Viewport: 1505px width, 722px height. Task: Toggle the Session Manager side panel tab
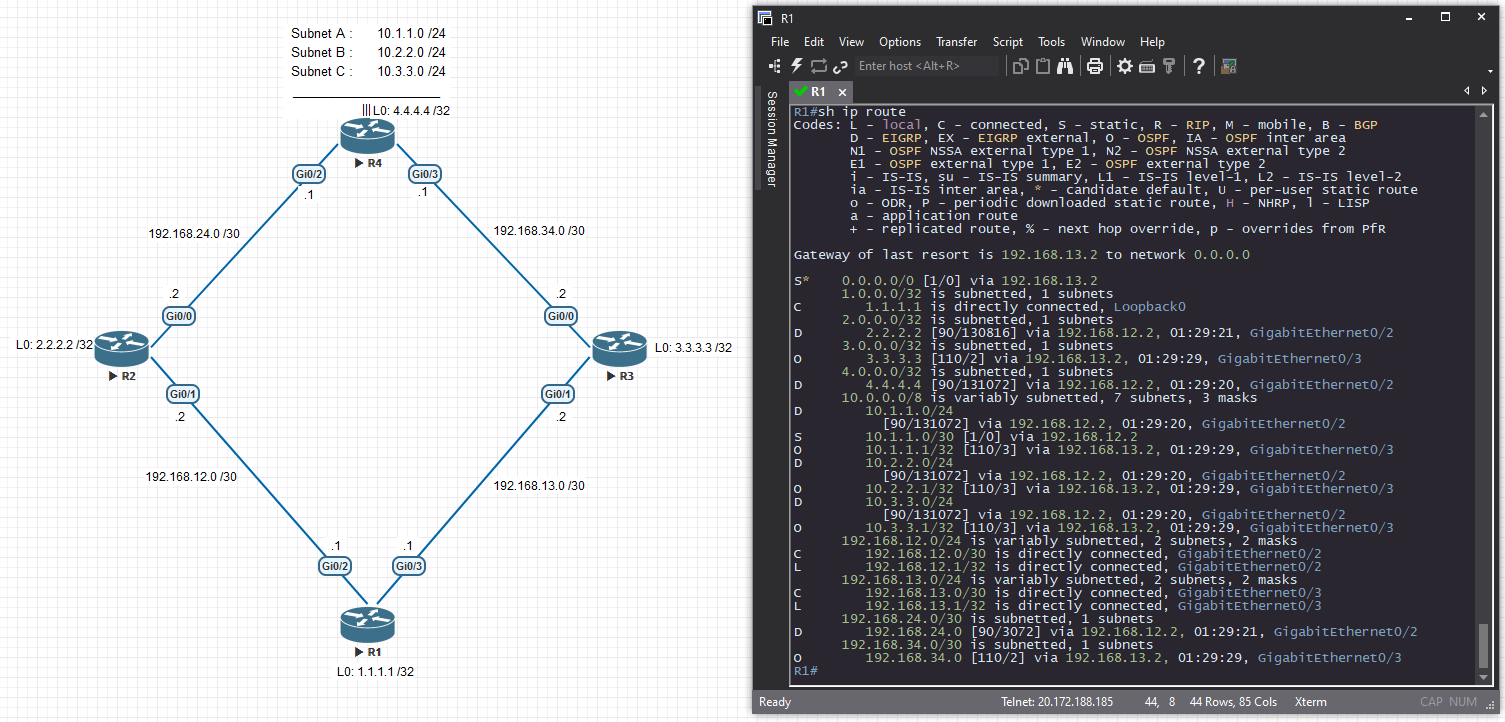(771, 138)
